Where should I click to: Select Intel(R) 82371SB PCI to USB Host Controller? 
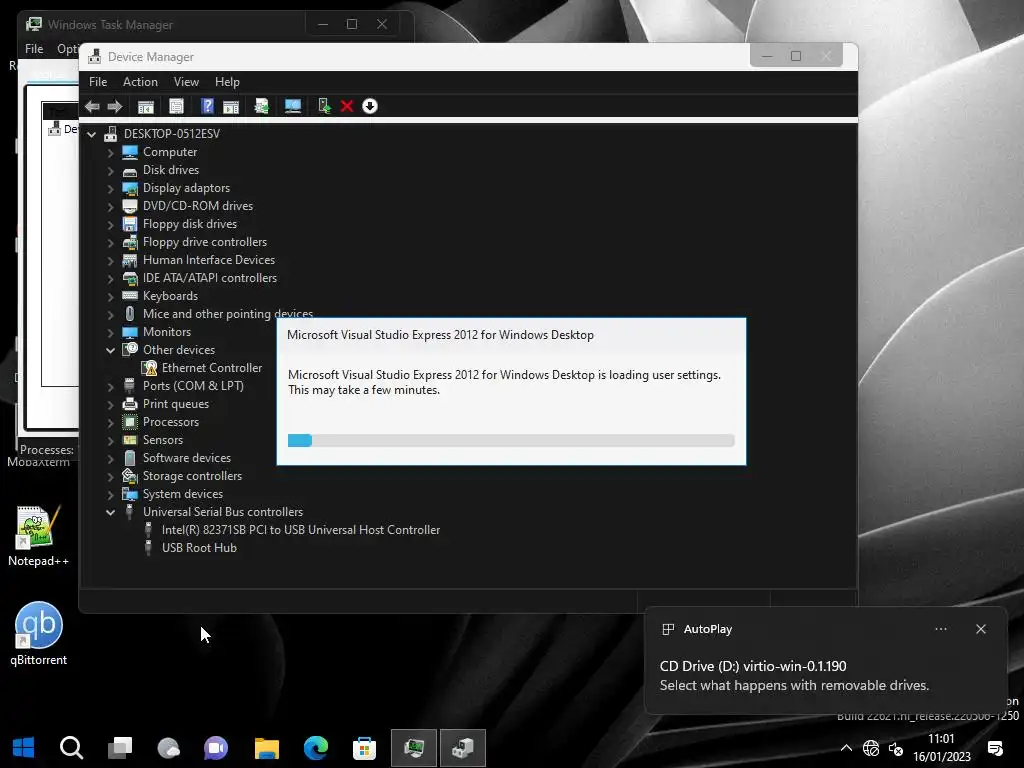click(300, 530)
